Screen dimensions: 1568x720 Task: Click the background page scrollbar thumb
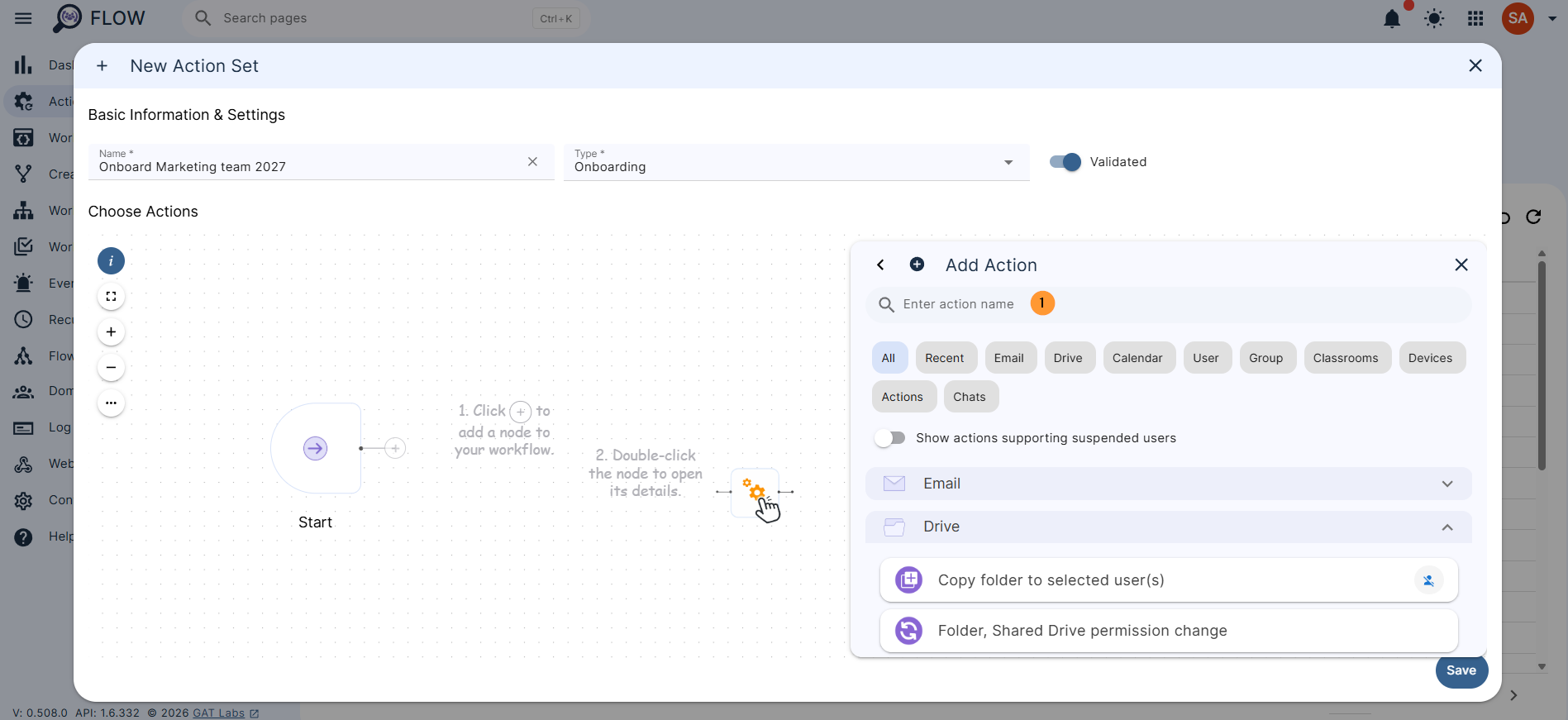click(1542, 366)
